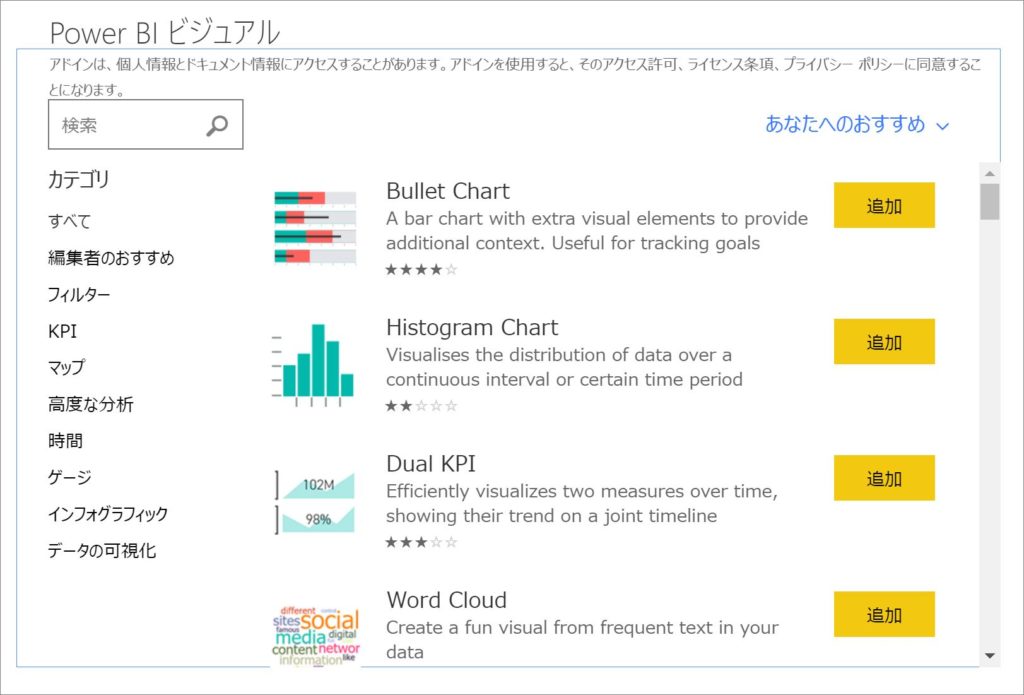Click the Dual KPI description text
The height and width of the screenshot is (695, 1024).
(582, 504)
